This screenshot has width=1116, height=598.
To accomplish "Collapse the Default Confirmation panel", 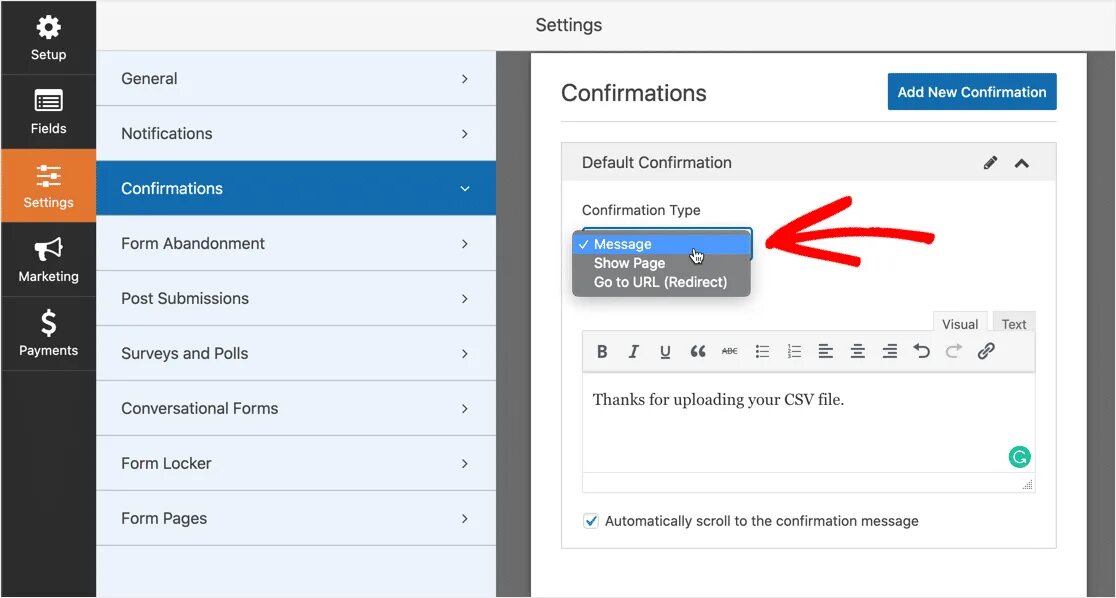I will coord(1022,163).
